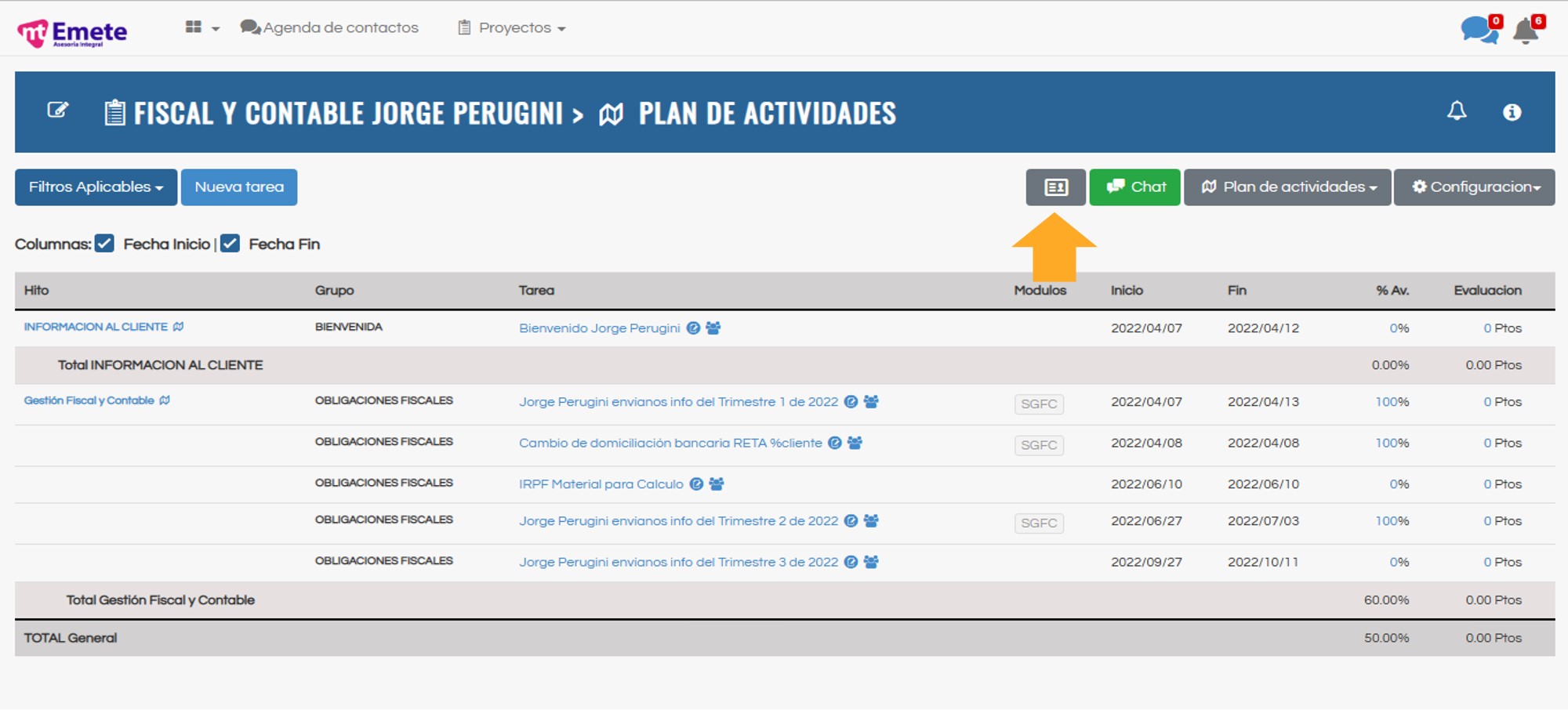Open the green Chat button
The width and height of the screenshot is (1568, 710).
pos(1134,187)
